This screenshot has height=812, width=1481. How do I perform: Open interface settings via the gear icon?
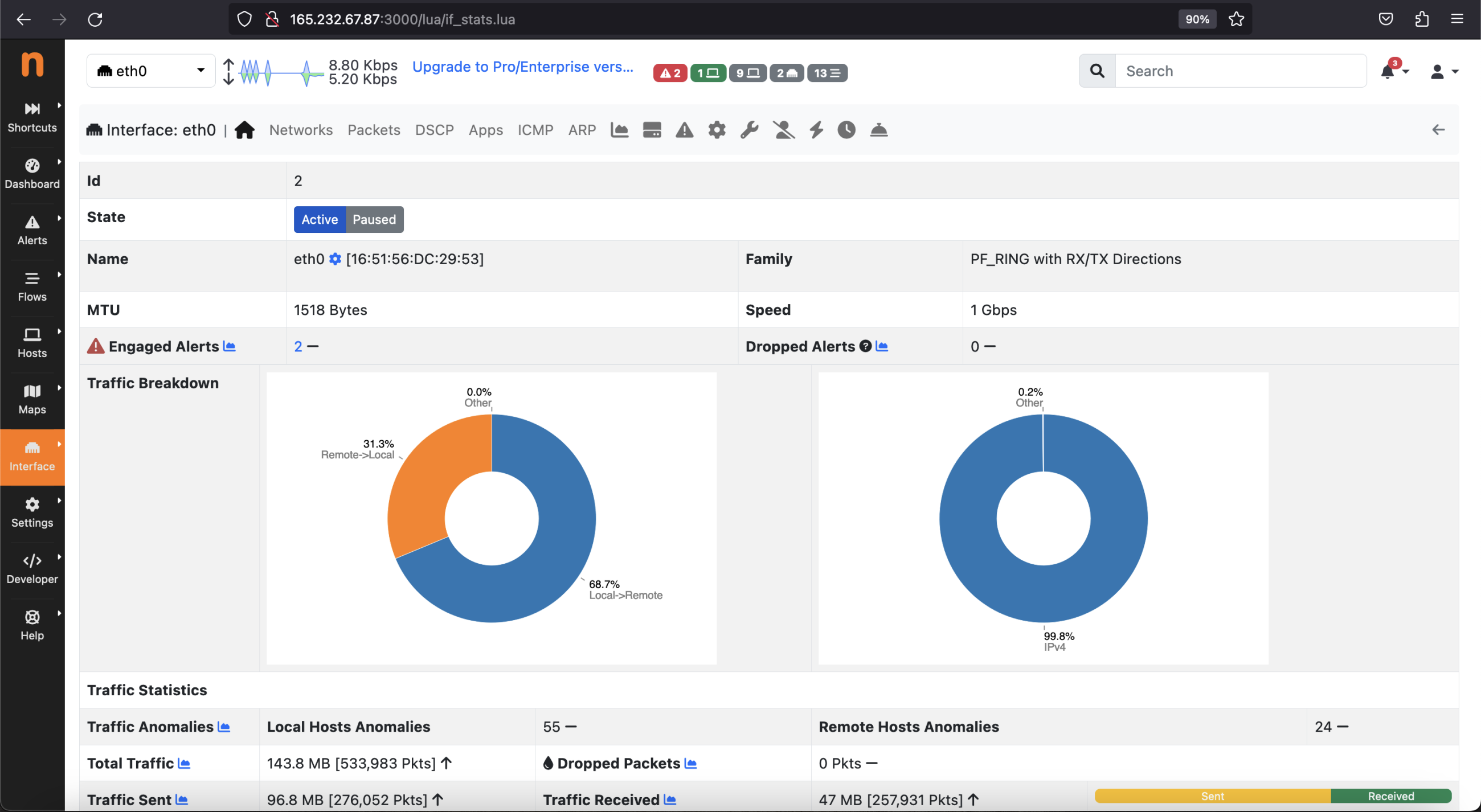click(x=717, y=130)
